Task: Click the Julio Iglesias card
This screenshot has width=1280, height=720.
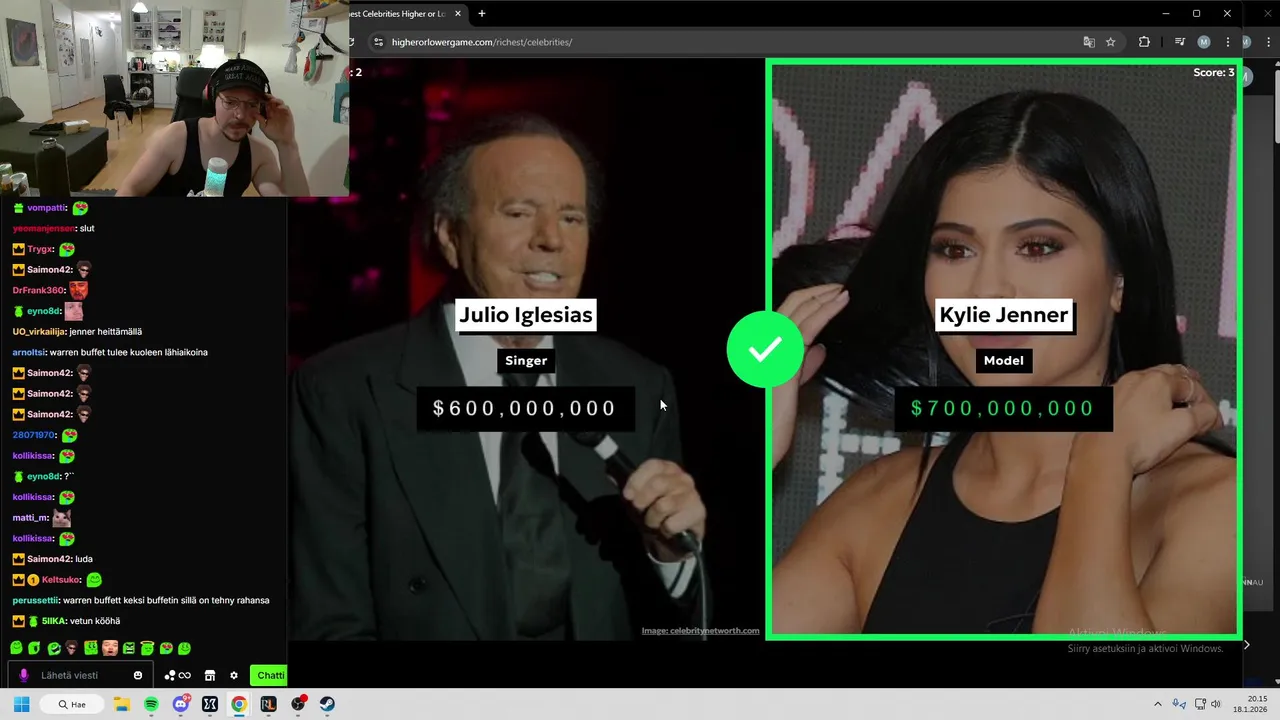Action: 526,349
